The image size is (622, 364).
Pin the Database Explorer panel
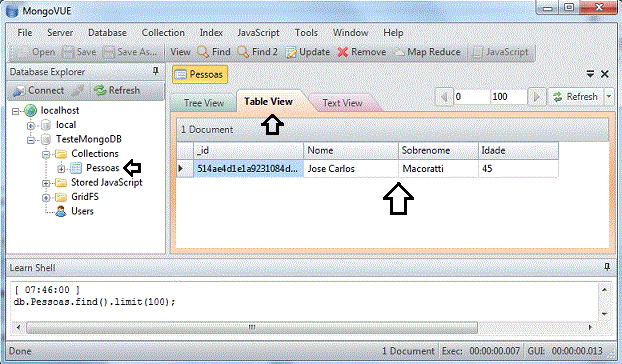coord(156,71)
